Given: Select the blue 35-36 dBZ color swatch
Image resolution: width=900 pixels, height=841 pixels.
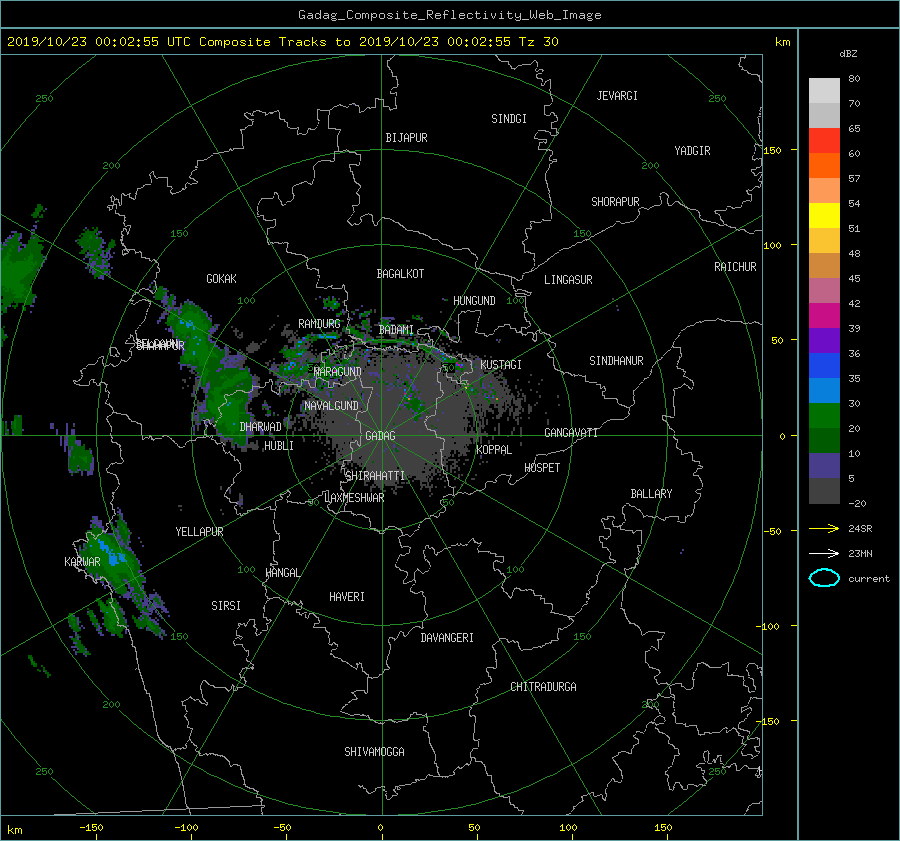Looking at the screenshot, I should tap(824, 366).
